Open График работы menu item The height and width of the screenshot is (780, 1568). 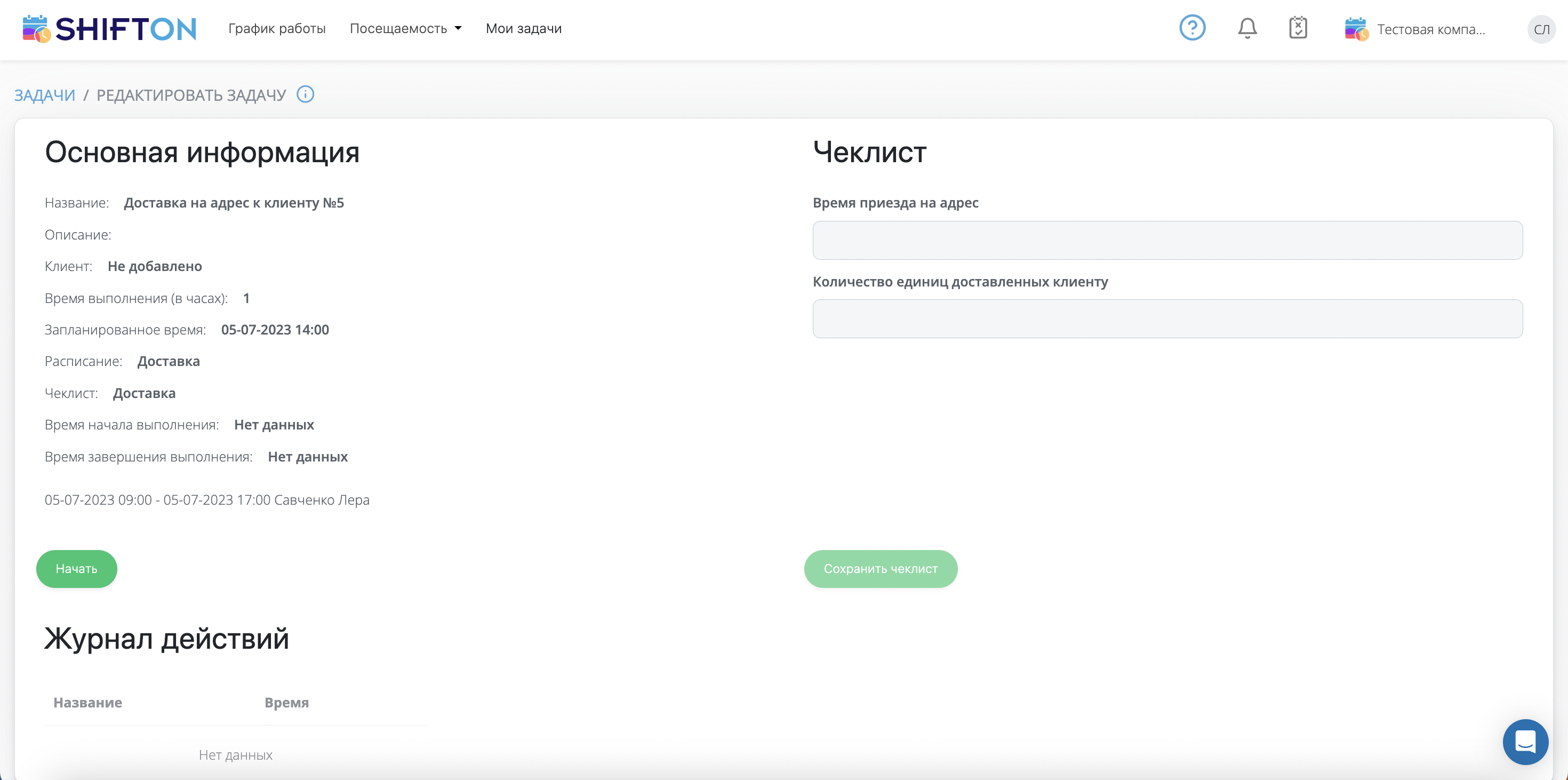tap(277, 29)
